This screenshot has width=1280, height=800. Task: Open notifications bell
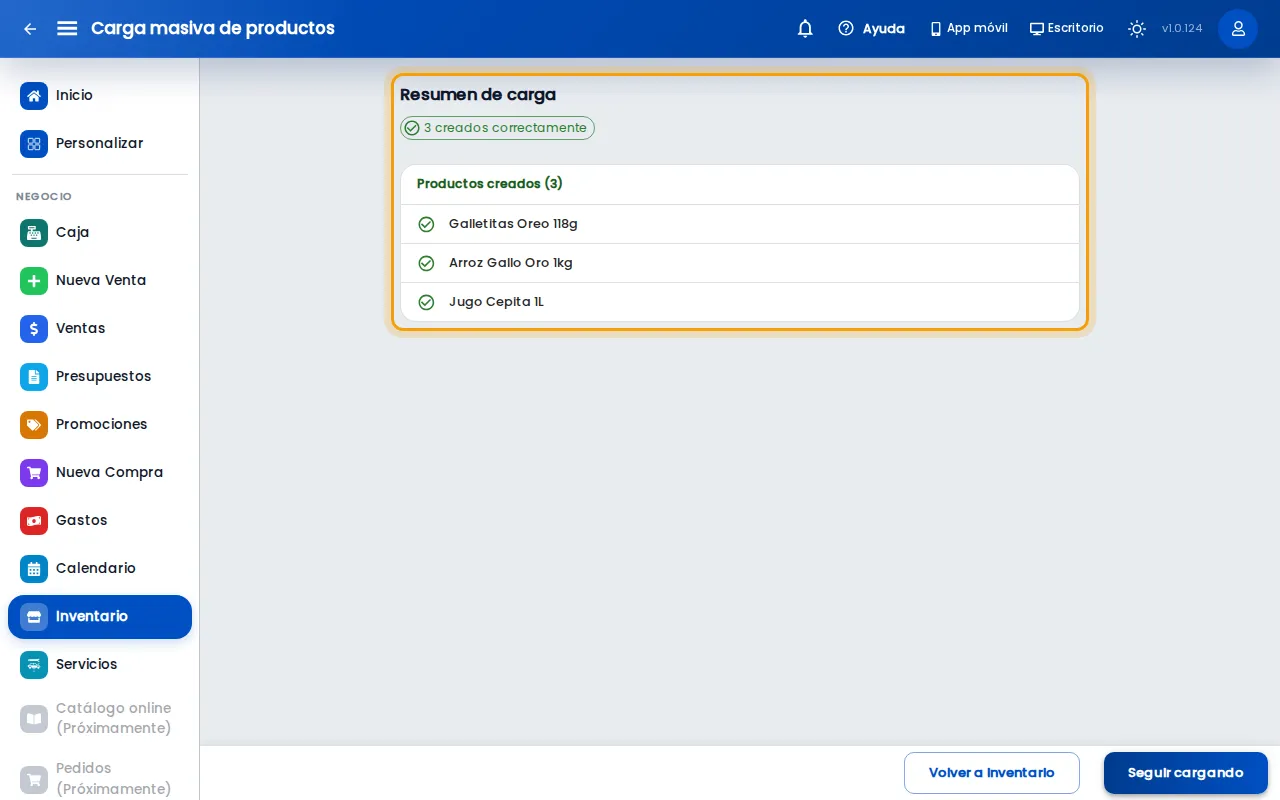(x=805, y=29)
